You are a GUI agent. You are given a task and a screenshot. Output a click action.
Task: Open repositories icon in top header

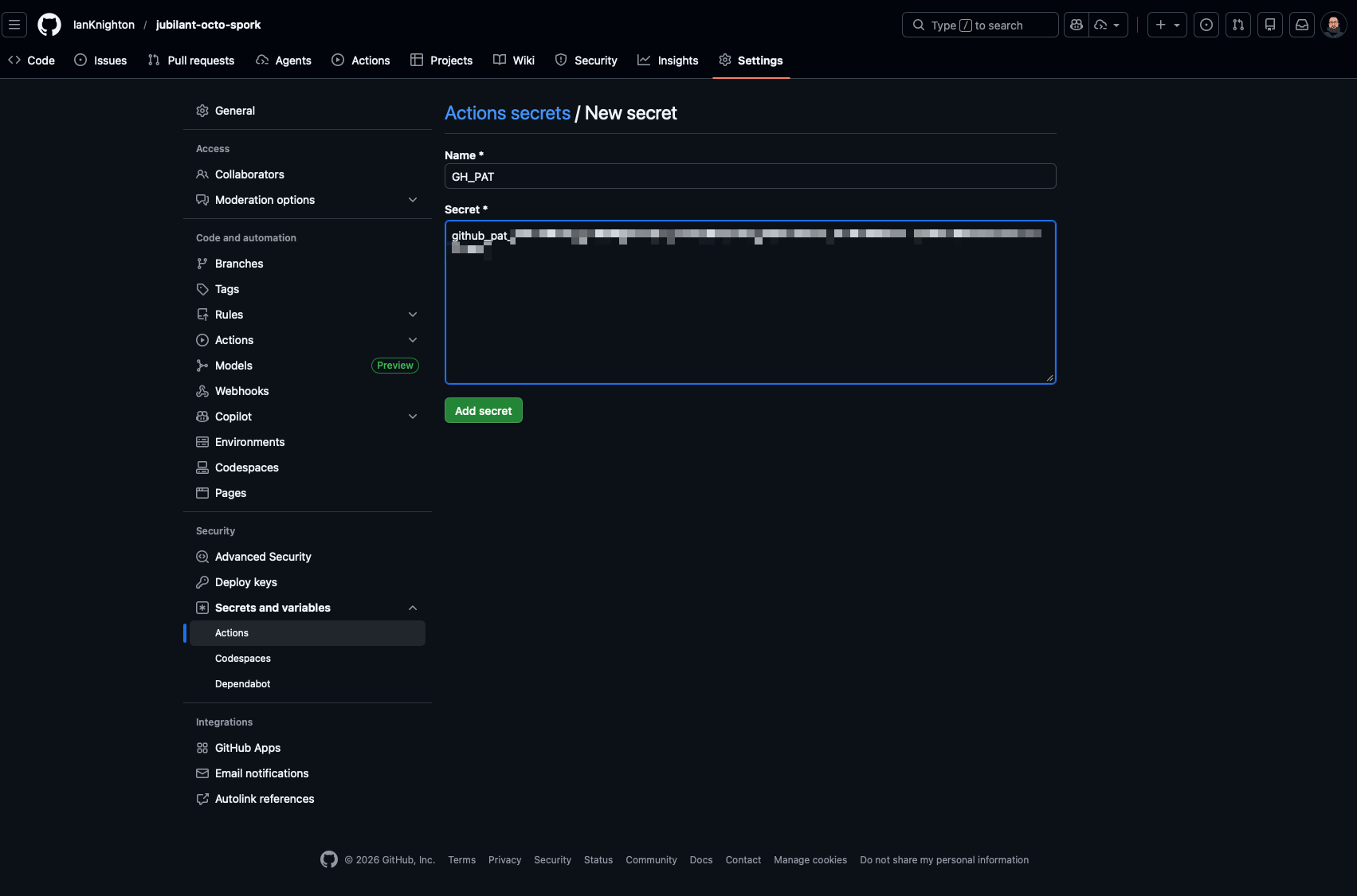[x=1270, y=25]
